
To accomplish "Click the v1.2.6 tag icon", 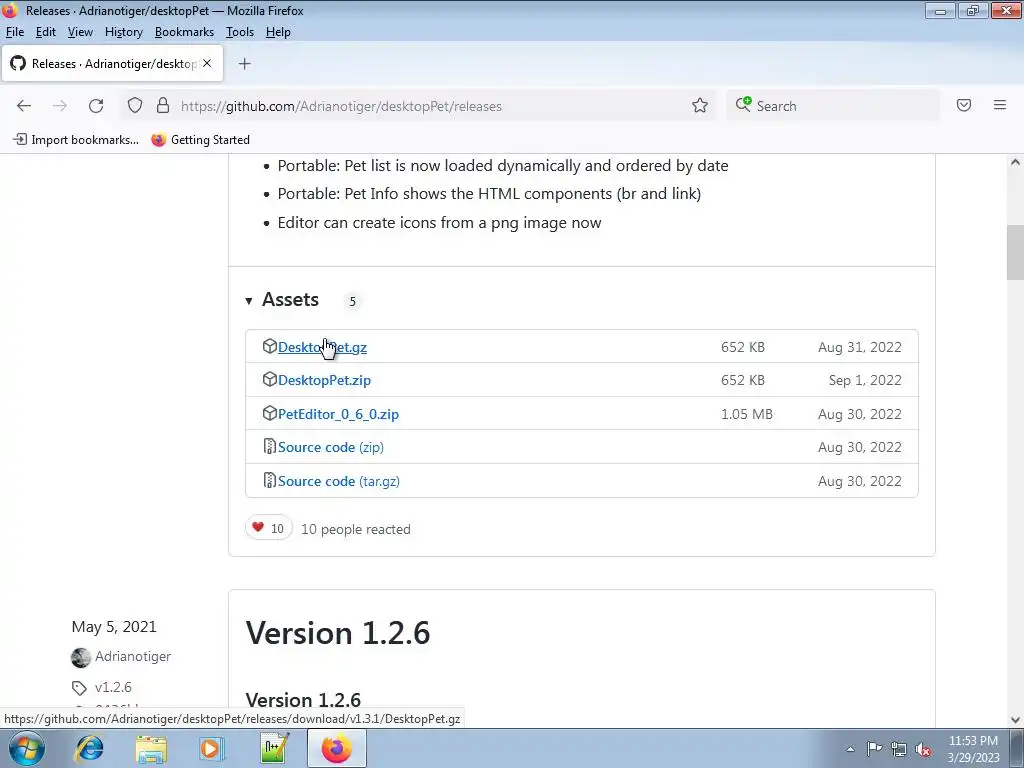I will click(x=79, y=688).
